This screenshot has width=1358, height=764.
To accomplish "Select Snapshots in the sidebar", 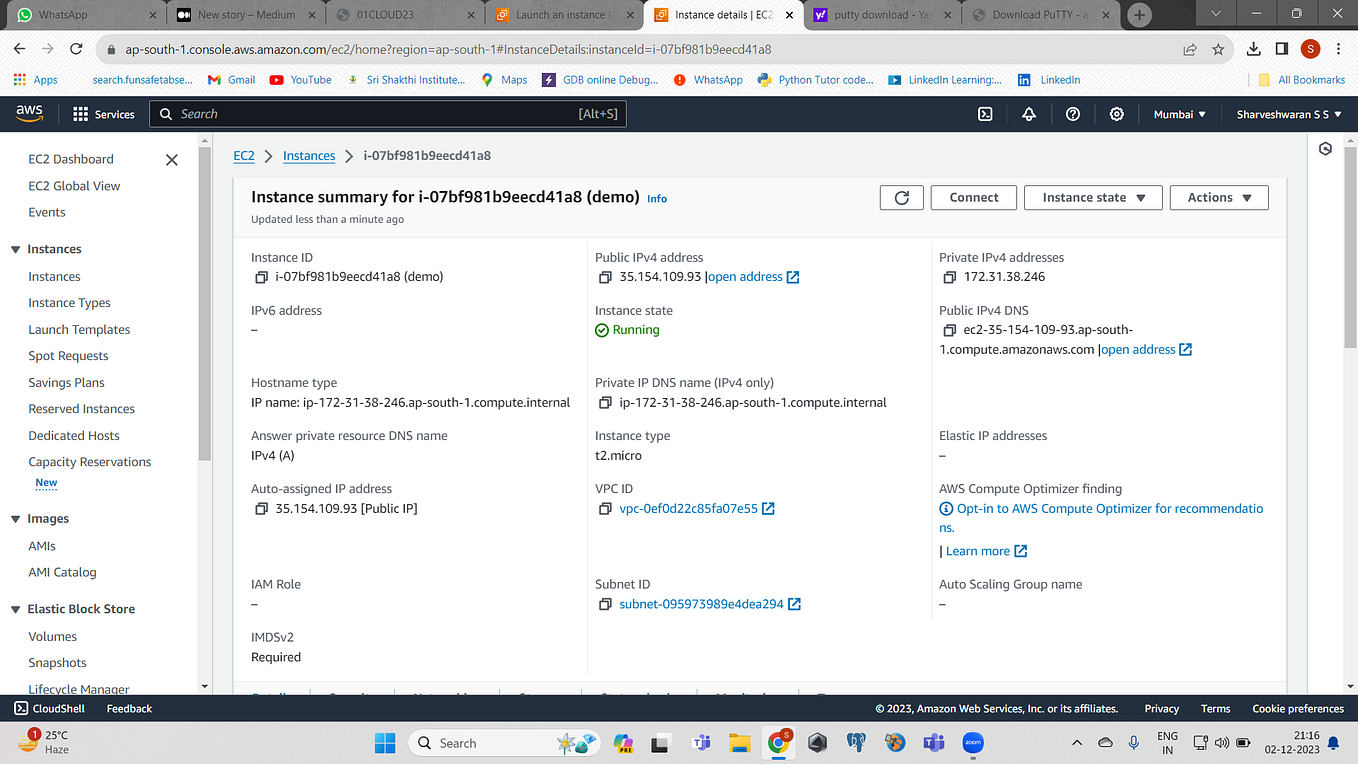I will click(57, 662).
